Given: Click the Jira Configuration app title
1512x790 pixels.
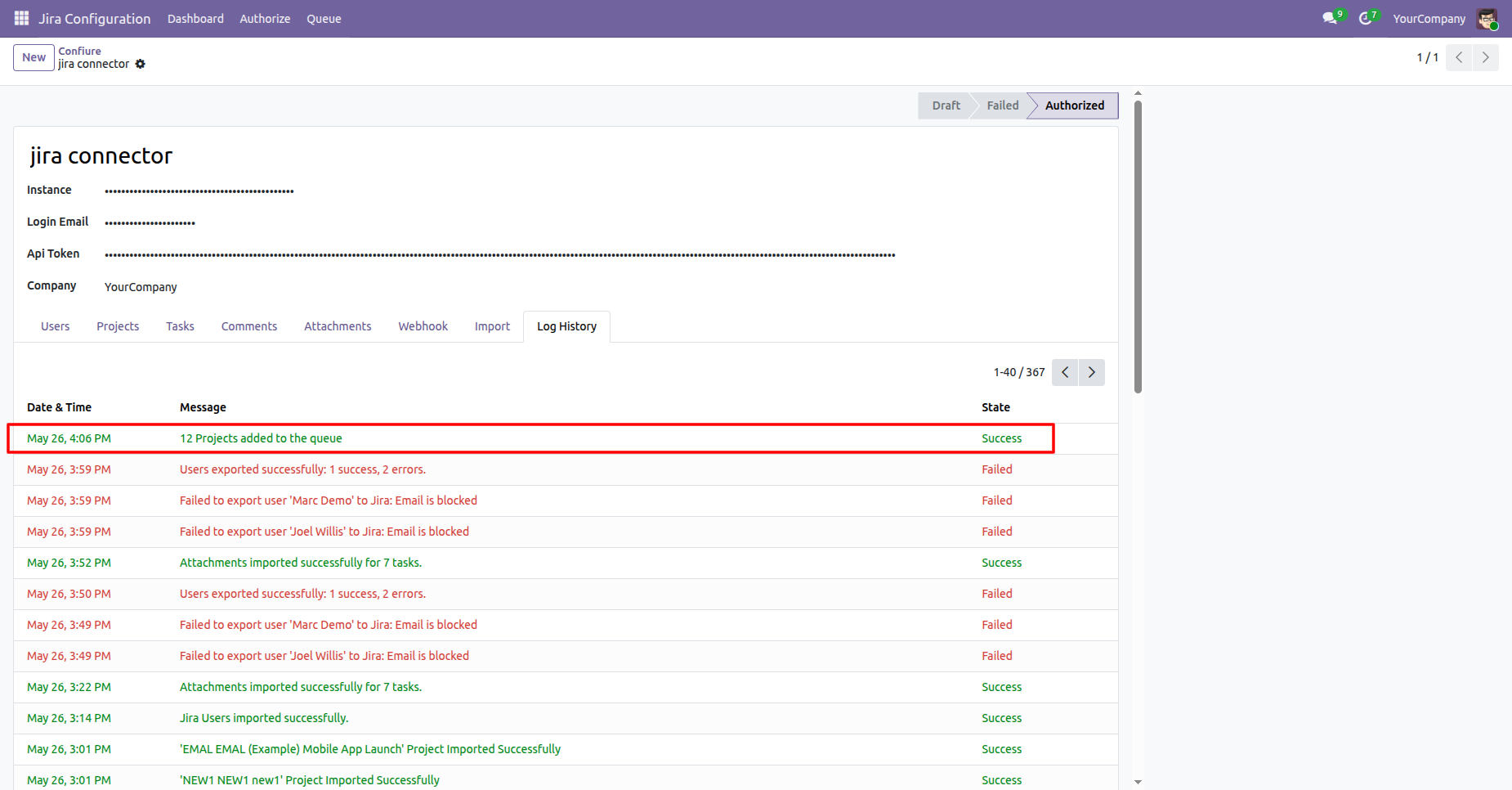Looking at the screenshot, I should click(x=94, y=19).
